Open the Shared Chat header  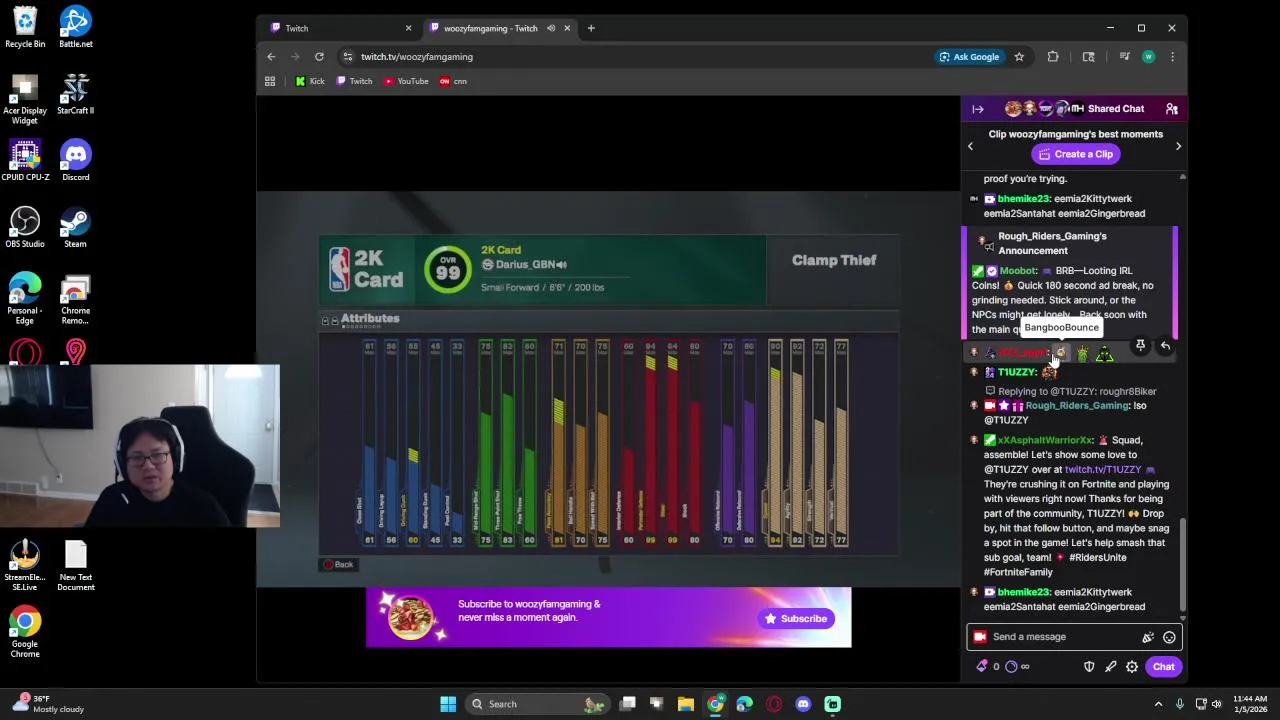[1075, 109]
